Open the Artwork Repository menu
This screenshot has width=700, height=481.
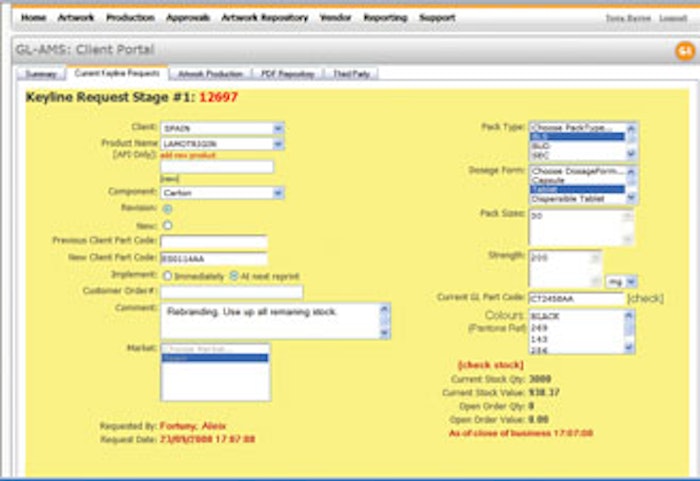coord(265,18)
